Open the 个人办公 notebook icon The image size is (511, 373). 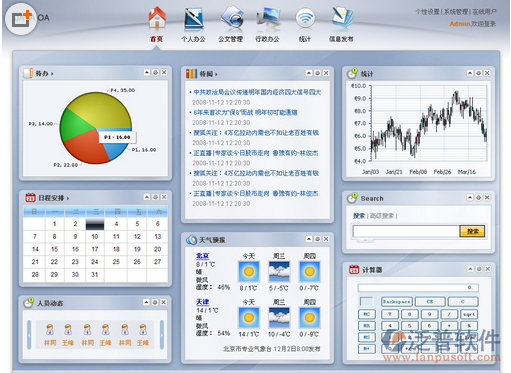(194, 18)
